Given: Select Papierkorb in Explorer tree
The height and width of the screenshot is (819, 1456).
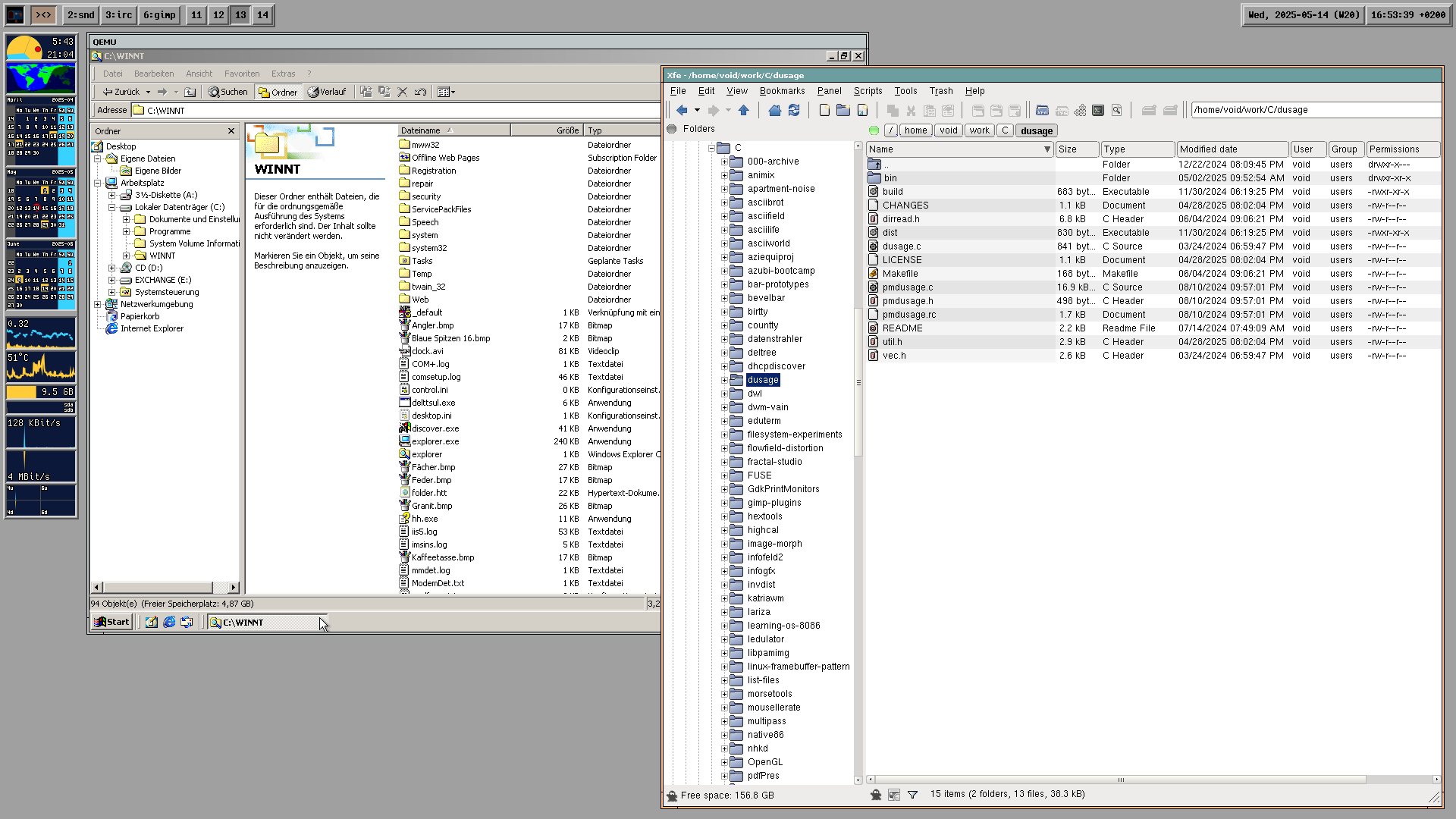Looking at the screenshot, I should [140, 317].
